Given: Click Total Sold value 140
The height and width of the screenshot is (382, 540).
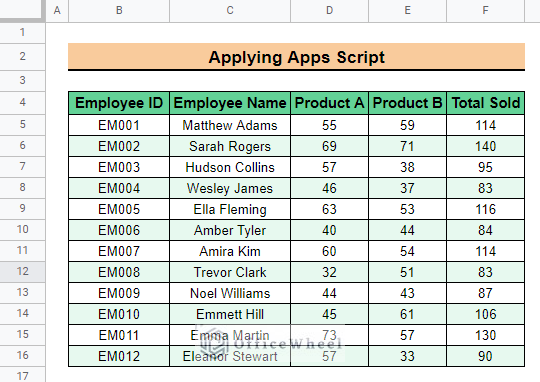Looking at the screenshot, I should click(x=485, y=146).
